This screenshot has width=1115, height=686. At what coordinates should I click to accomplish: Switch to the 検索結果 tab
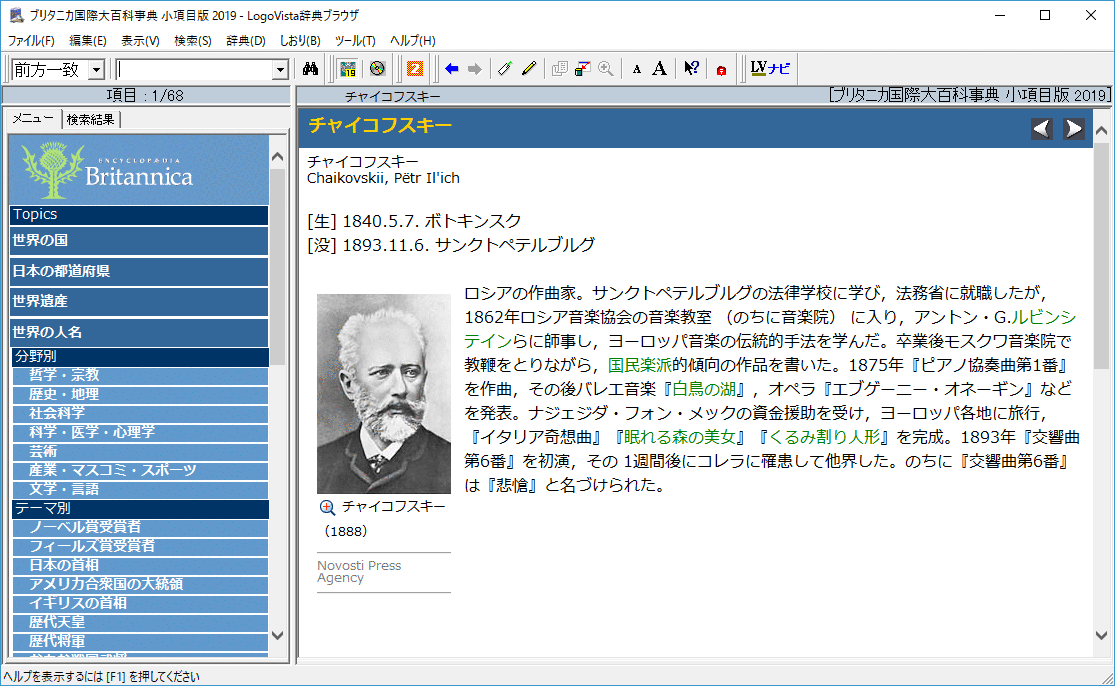[90, 119]
